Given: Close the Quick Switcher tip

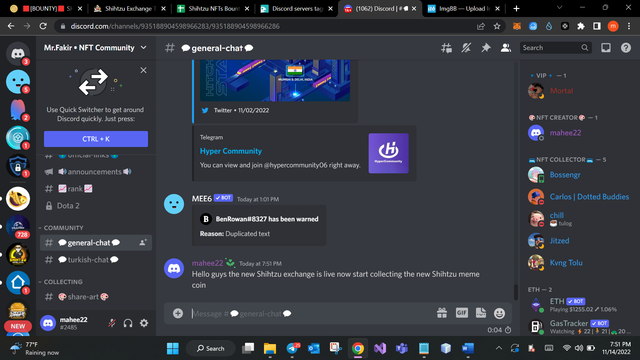Looking at the screenshot, I should point(143,70).
